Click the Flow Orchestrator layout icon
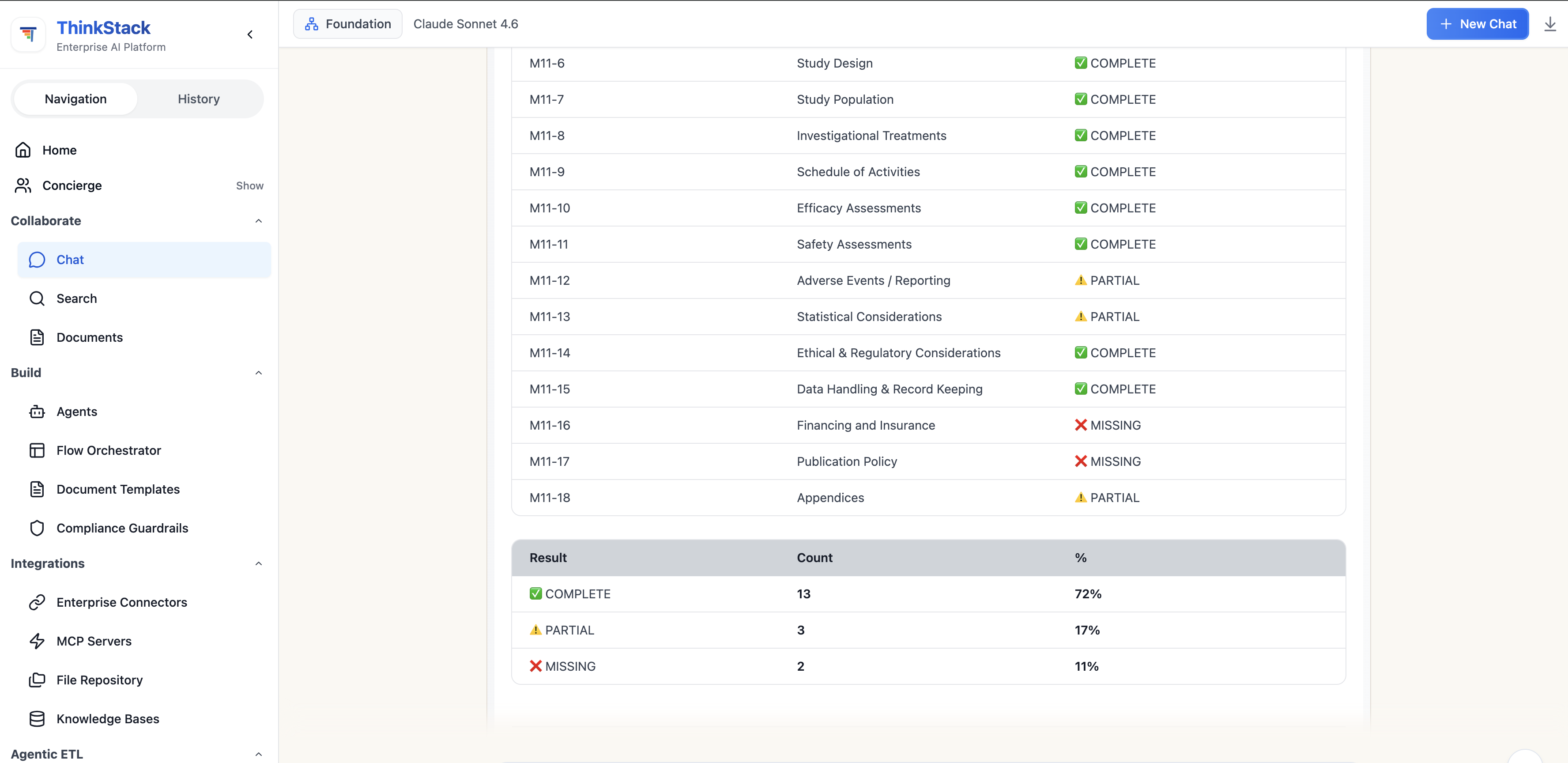The width and height of the screenshot is (1568, 763). point(37,451)
